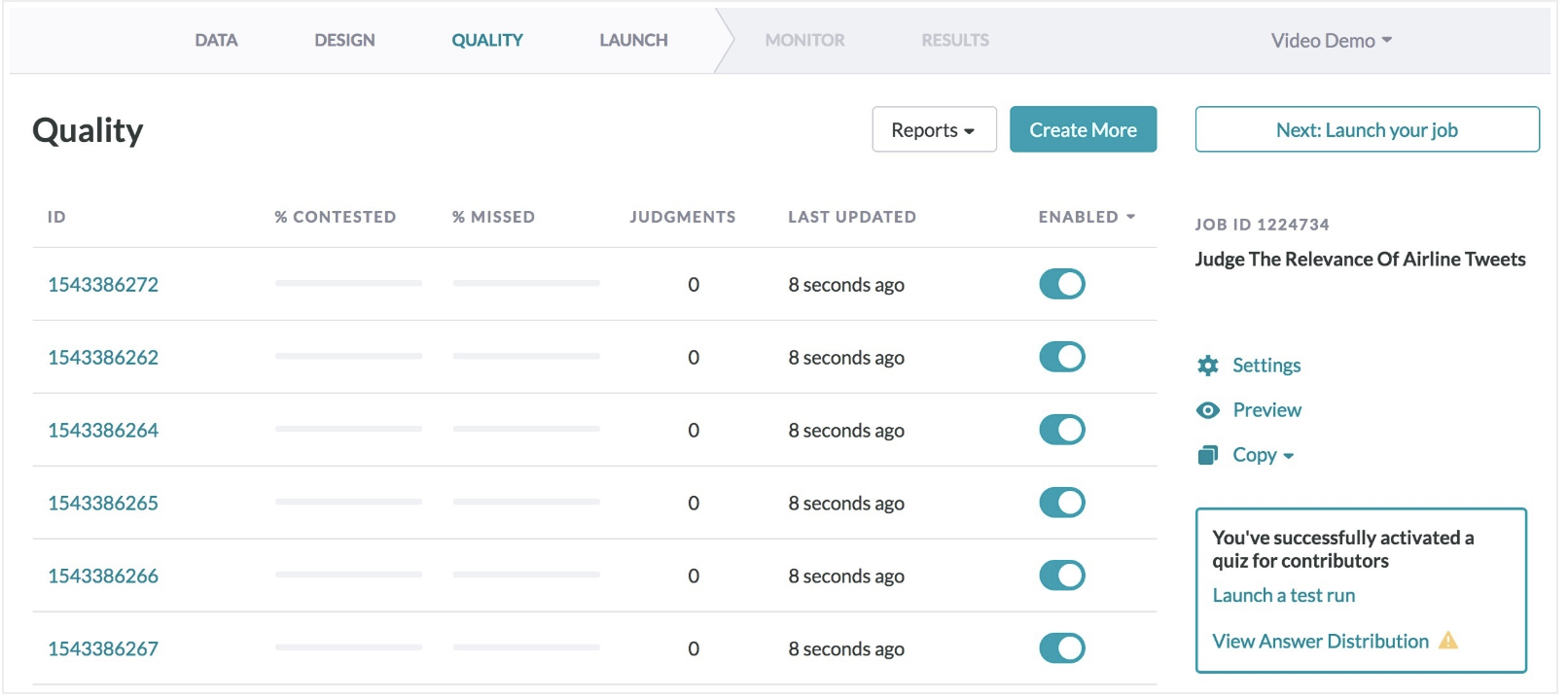Image resolution: width=1568 pixels, height=698 pixels.
Task: Open test question ID 1543386266
Action: tap(103, 576)
